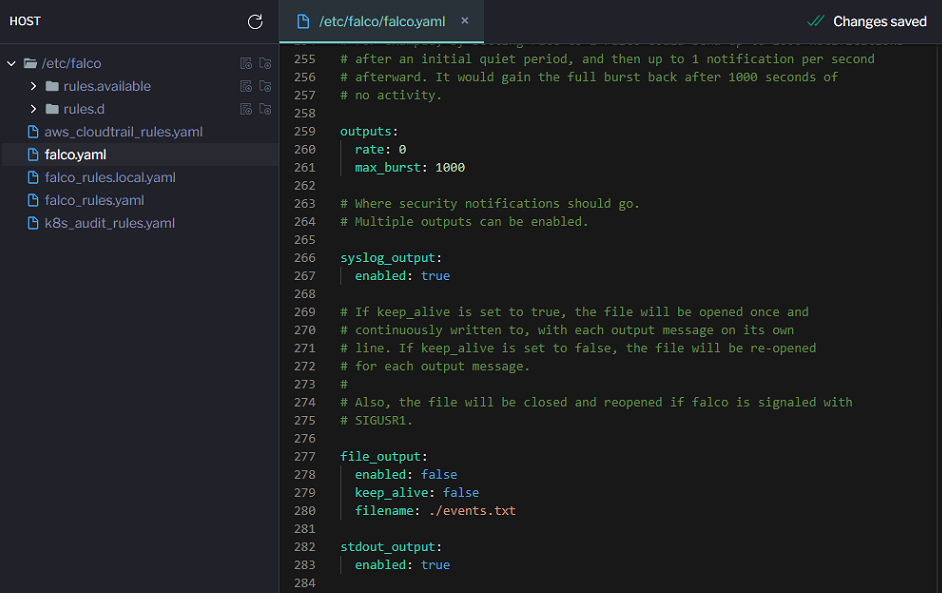
Task: Open aws_cloudtrail_rules.yaml file
Action: (x=123, y=132)
